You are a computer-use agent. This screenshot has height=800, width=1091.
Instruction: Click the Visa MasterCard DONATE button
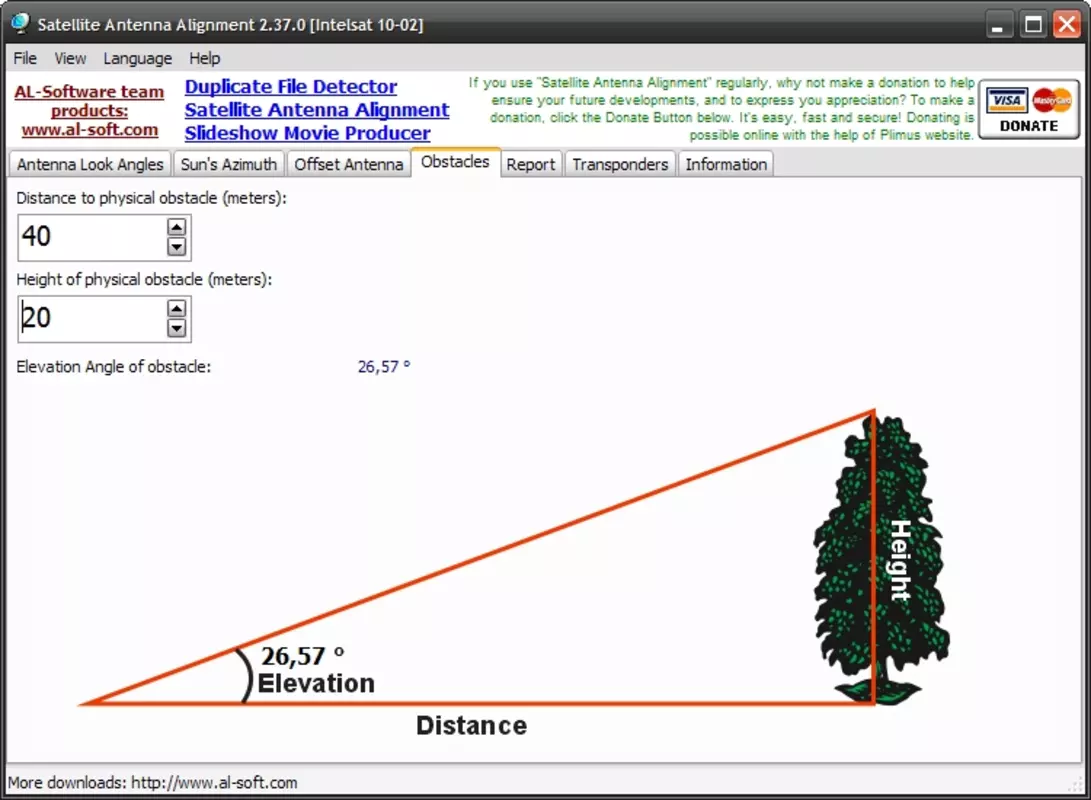click(1028, 110)
